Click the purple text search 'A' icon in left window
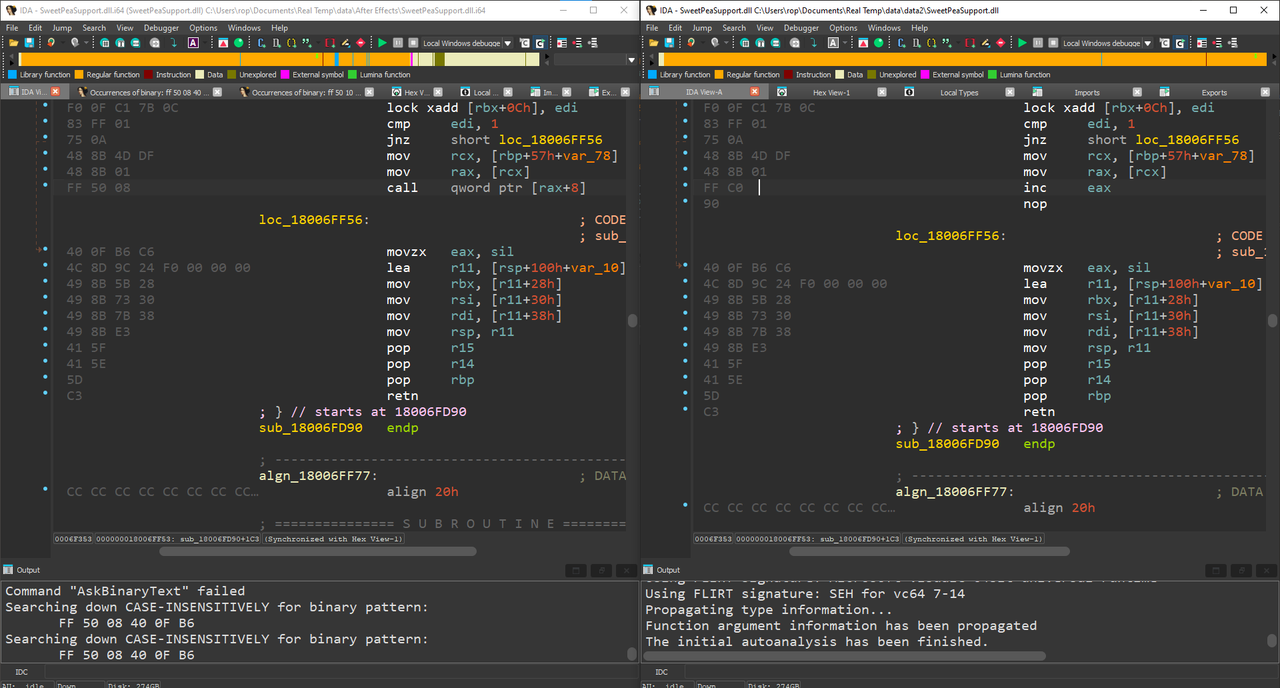Image resolution: width=1280 pixels, height=688 pixels. 193,43
